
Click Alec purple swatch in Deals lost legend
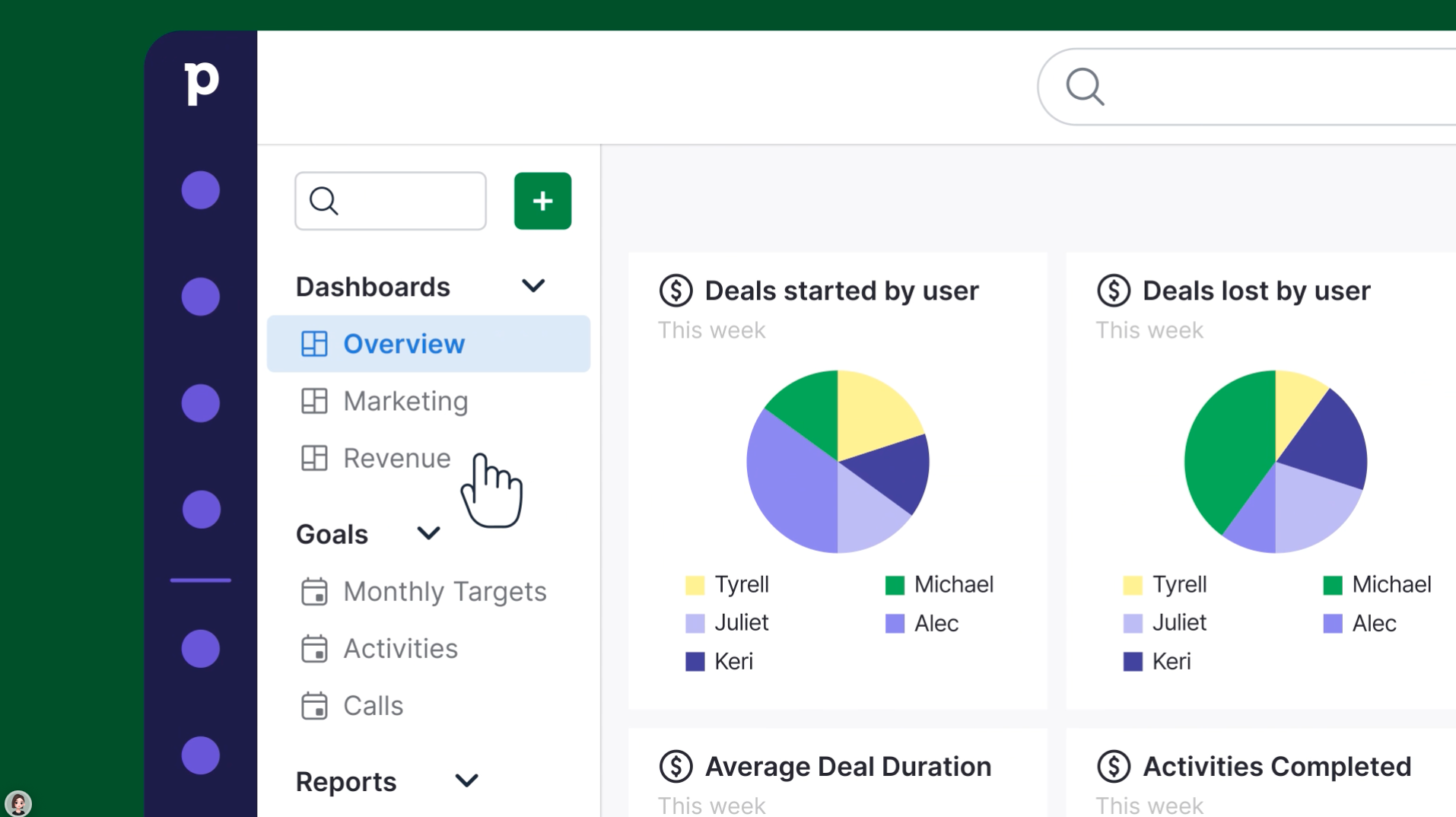point(1333,624)
